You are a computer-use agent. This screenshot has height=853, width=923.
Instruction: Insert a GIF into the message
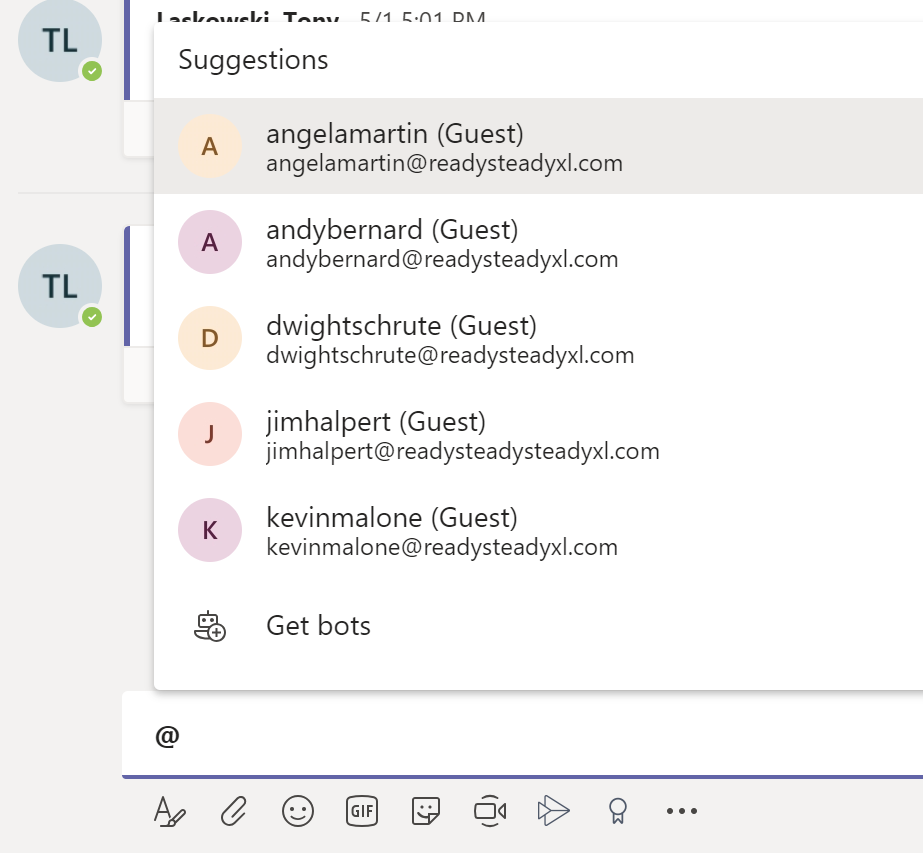[x=361, y=811]
